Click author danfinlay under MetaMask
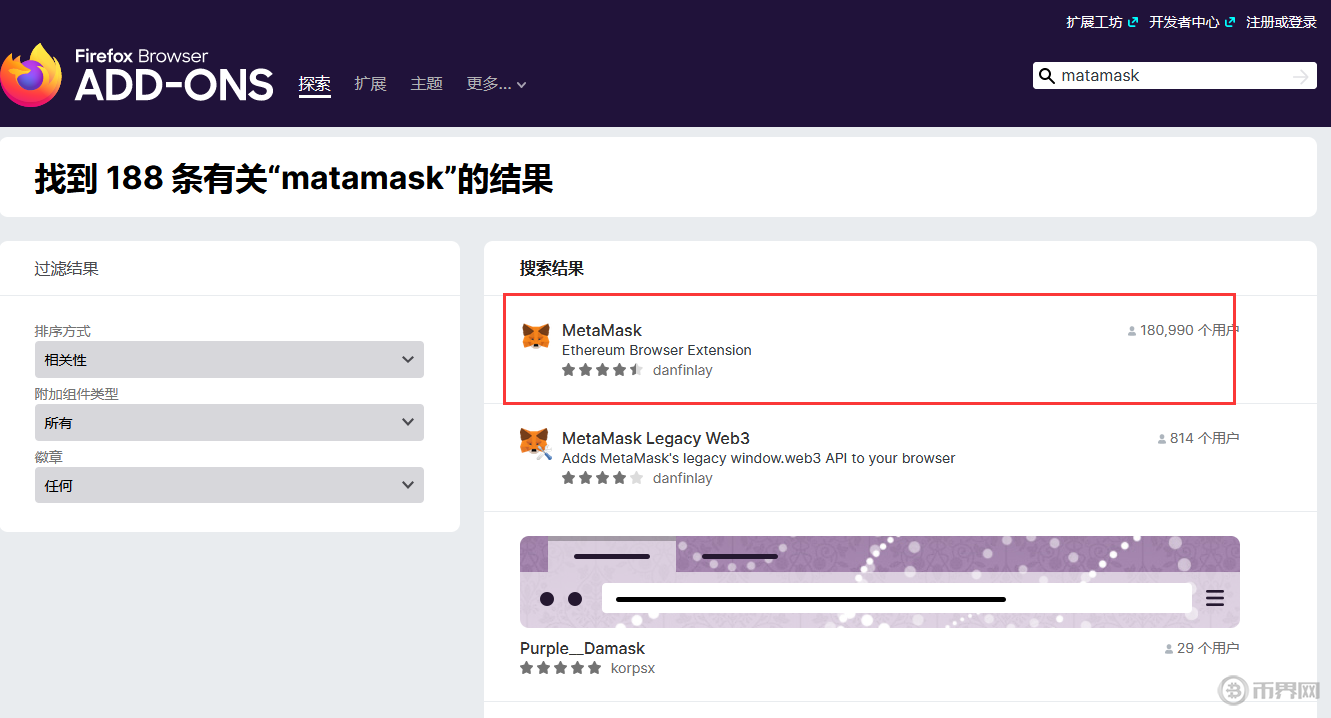This screenshot has height=718, width=1331. click(683, 370)
